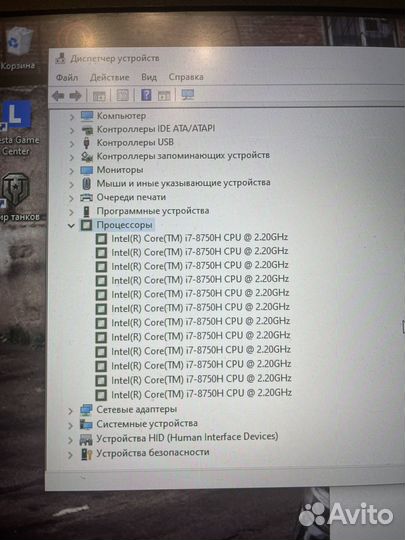Click the Help question-mark toolbar icon
This screenshot has width=405, height=540.
[146, 95]
